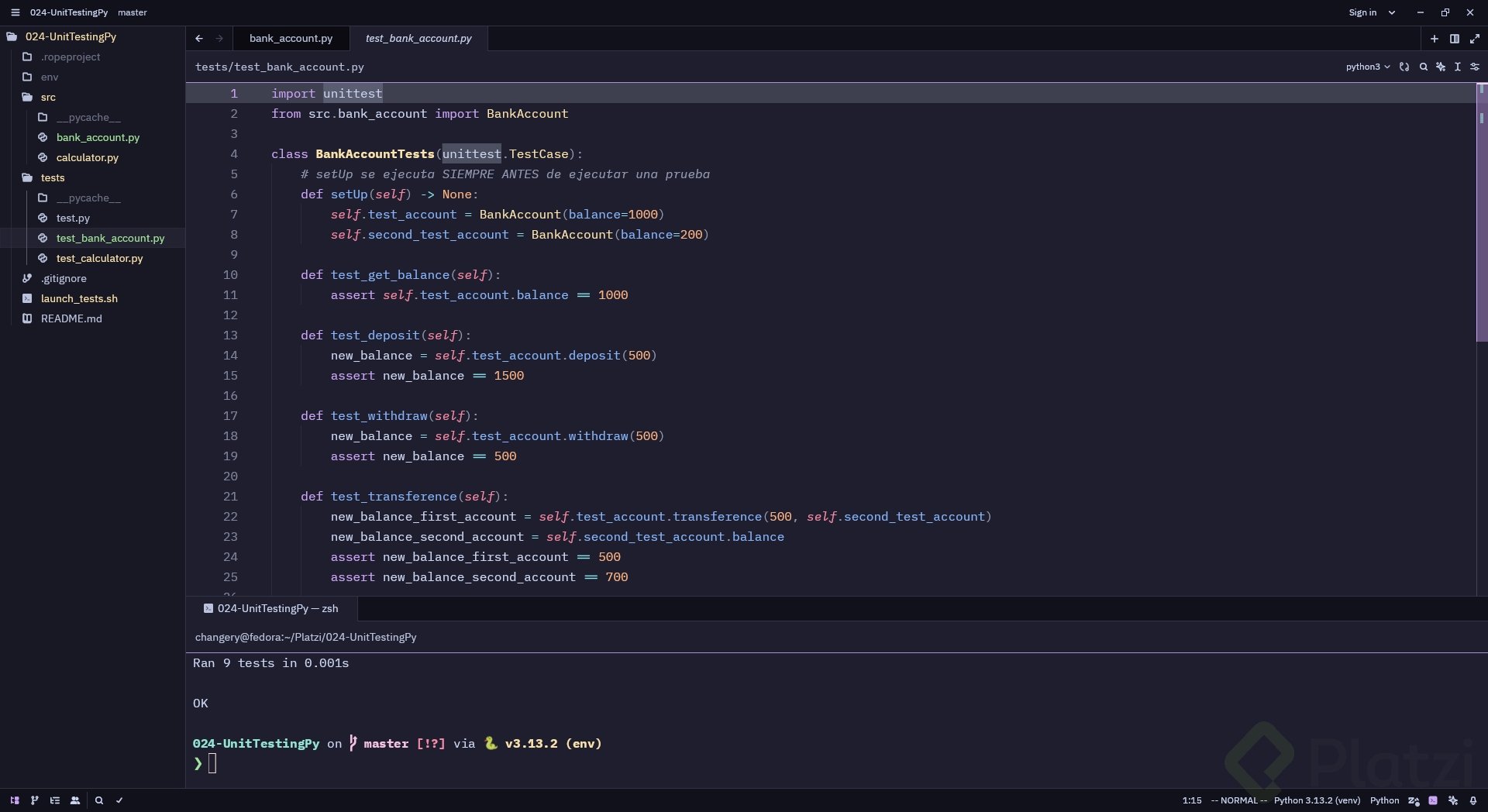Toggle the outline panel icon

[55, 800]
